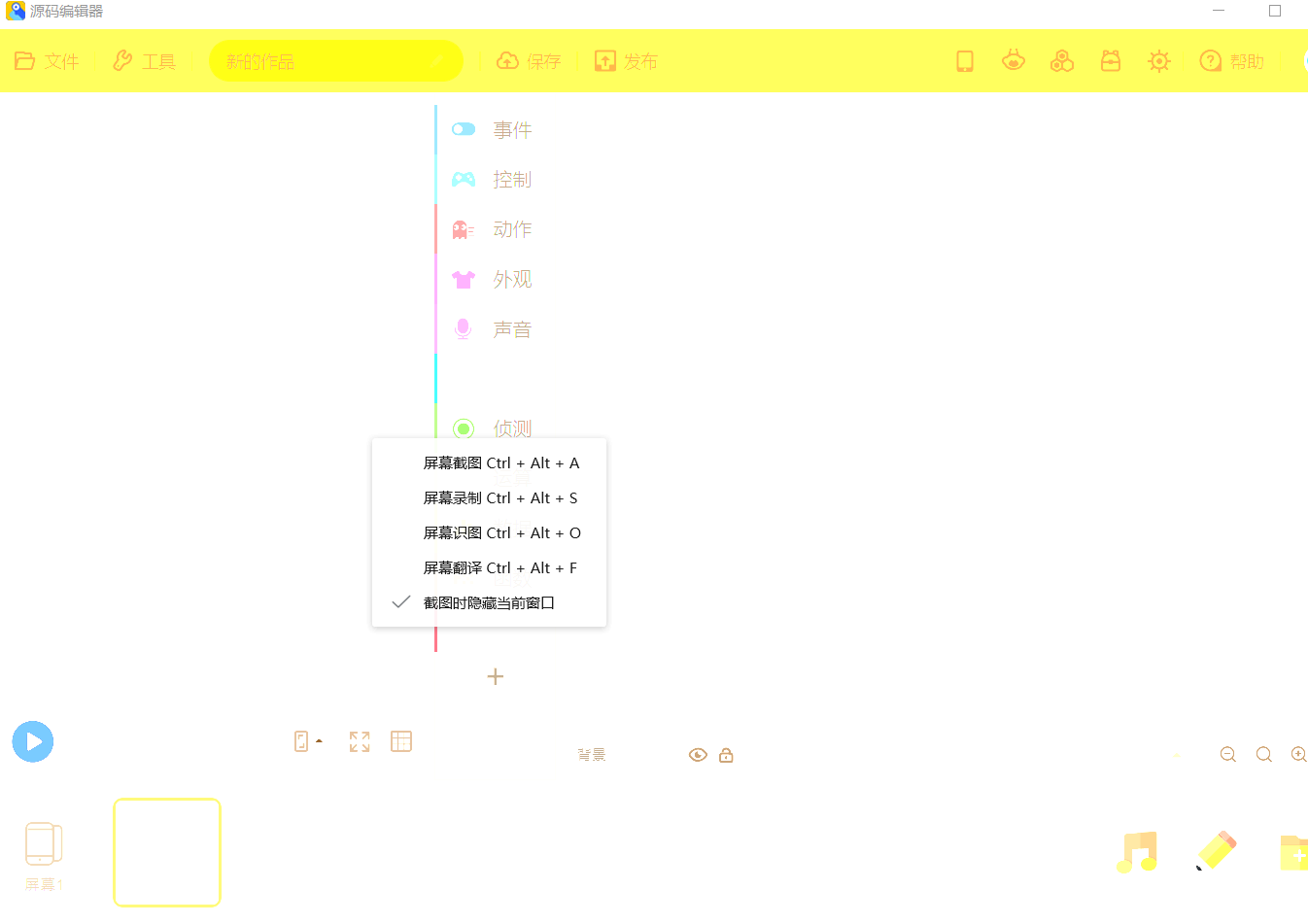The width and height of the screenshot is (1308, 924).
Task: Click the reset zoom magnifier icon
Action: 1264,755
